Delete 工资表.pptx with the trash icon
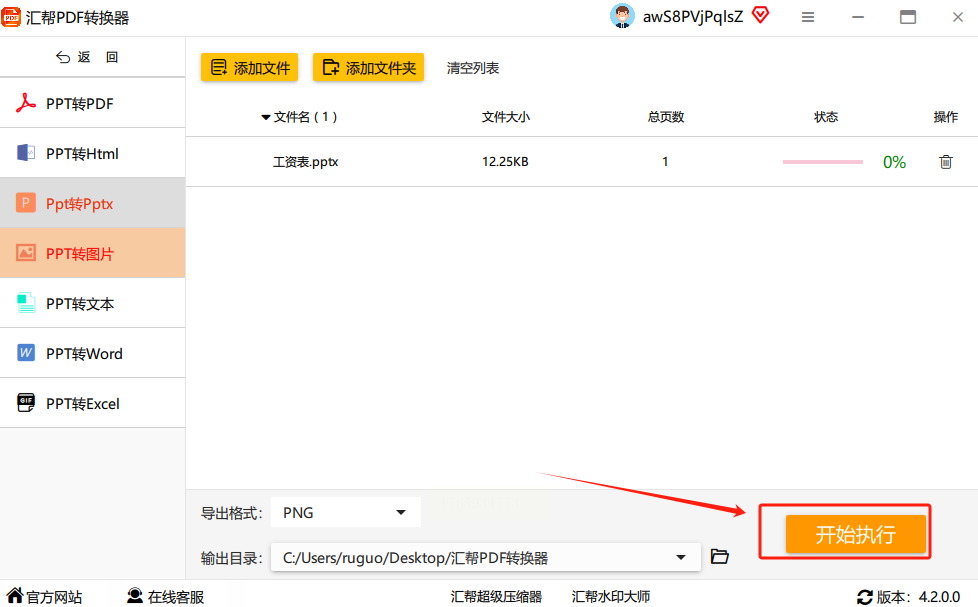 click(x=946, y=162)
